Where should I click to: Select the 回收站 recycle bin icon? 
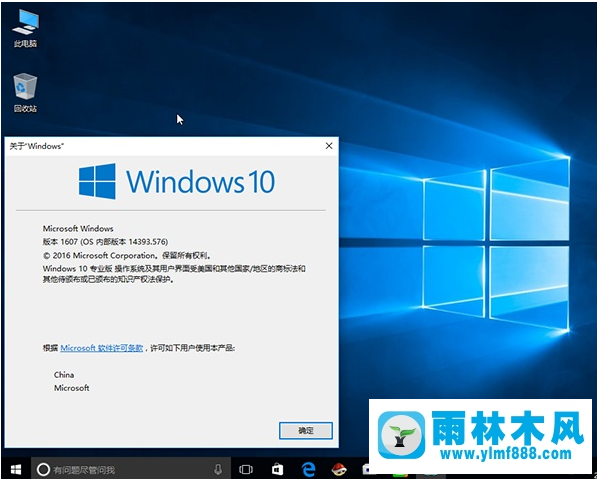coord(25,93)
